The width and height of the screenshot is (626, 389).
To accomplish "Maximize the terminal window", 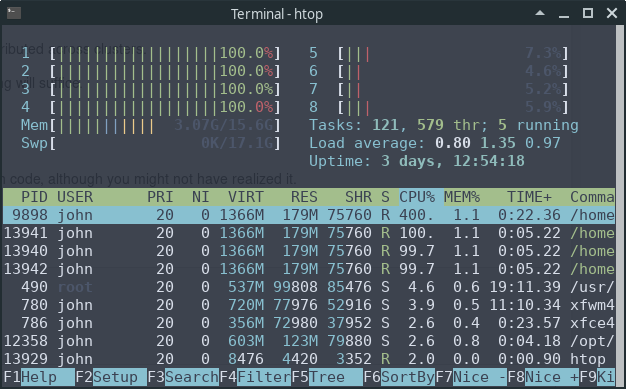I will (588, 13).
